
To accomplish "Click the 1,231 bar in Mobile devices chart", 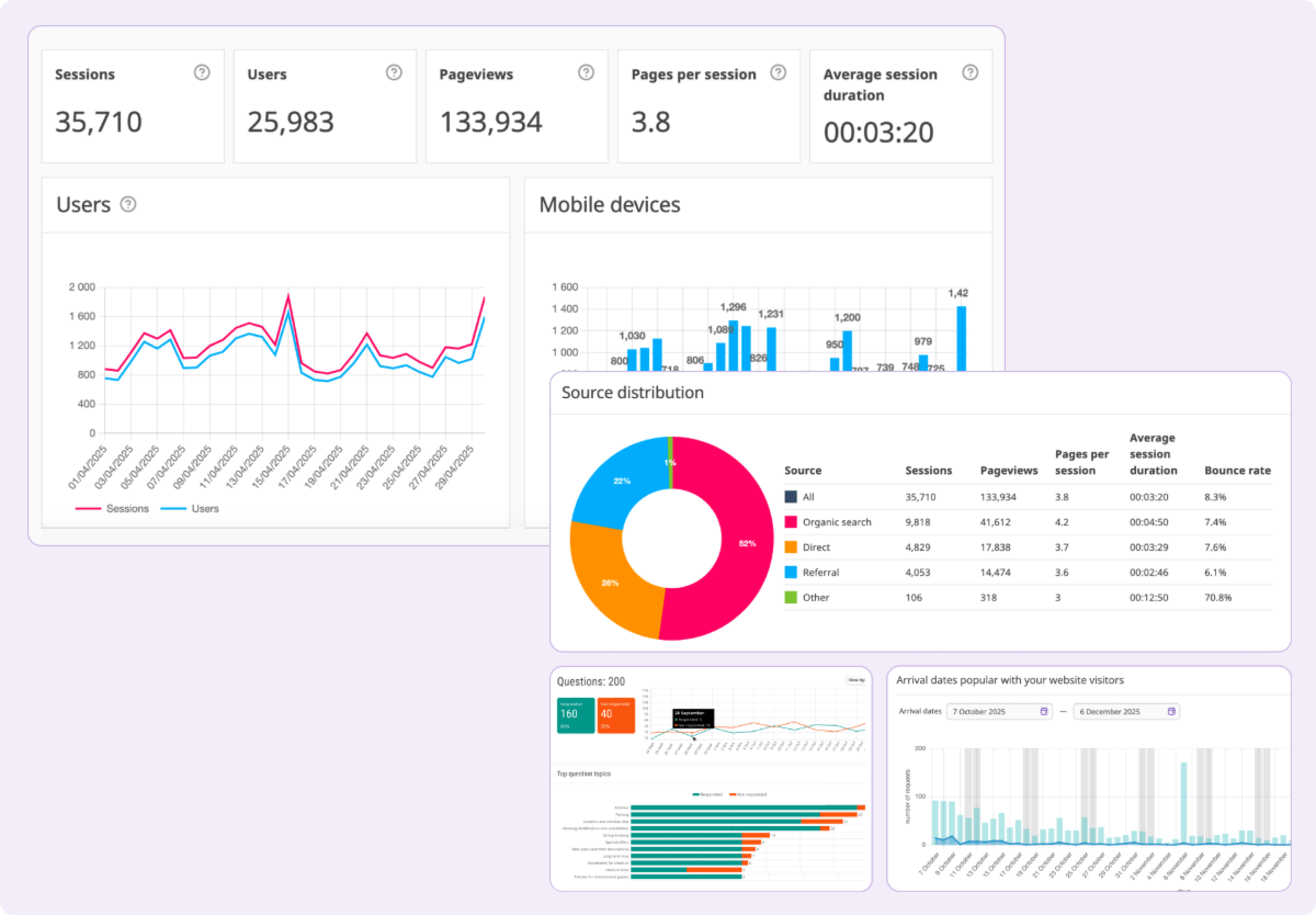I will (x=771, y=349).
